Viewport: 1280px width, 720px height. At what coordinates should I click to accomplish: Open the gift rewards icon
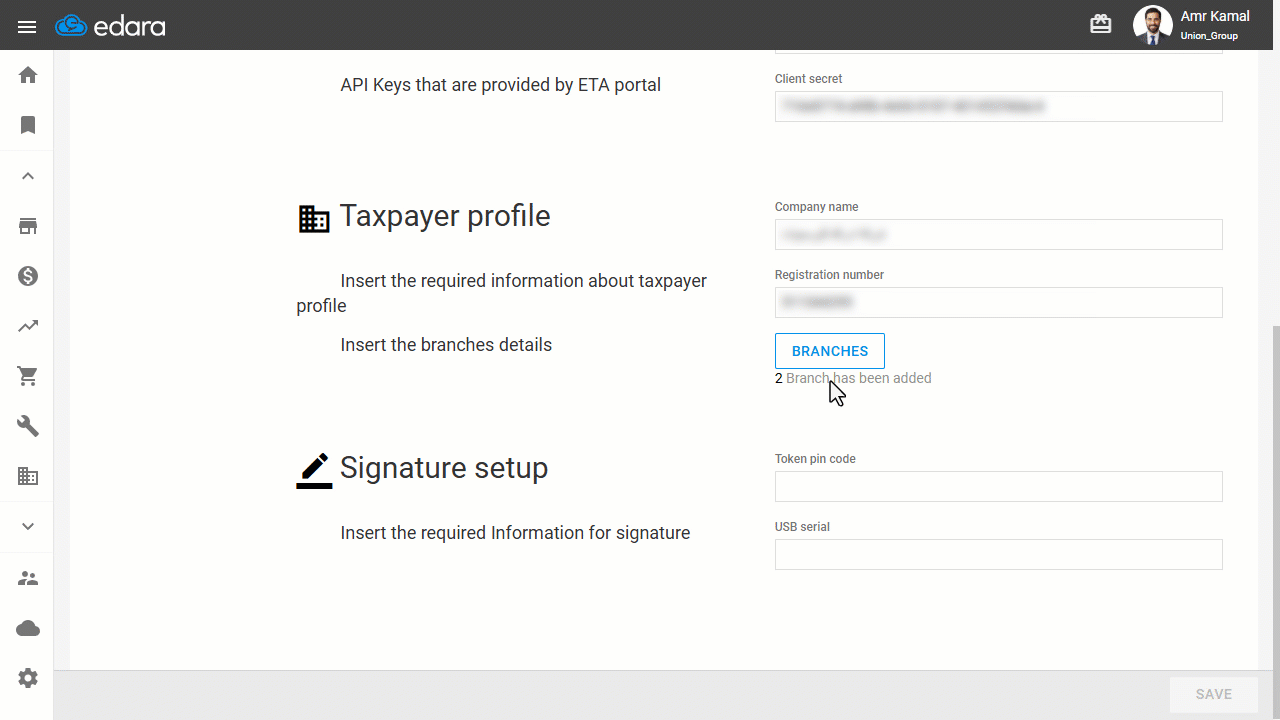coord(1101,24)
